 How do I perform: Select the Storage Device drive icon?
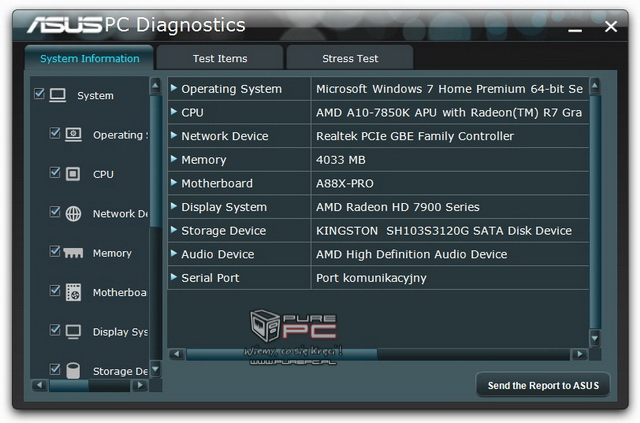pyautogui.click(x=73, y=370)
